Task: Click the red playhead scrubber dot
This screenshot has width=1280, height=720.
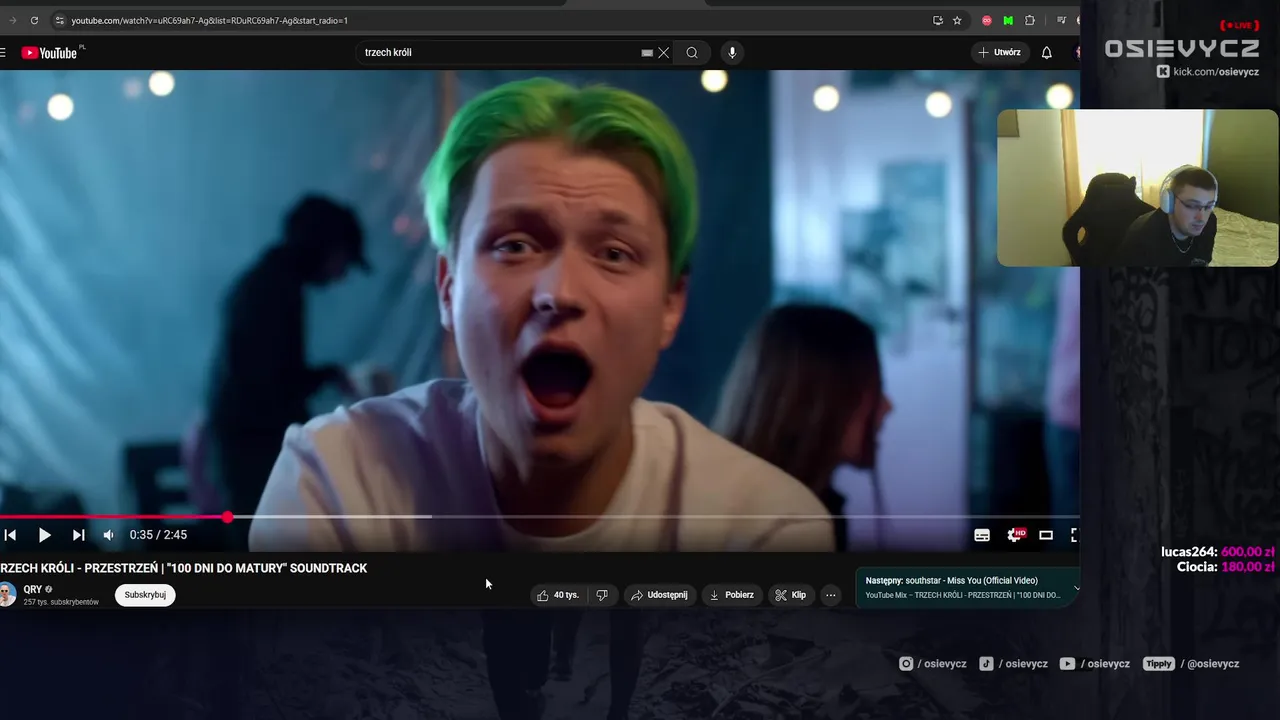Action: click(x=228, y=517)
